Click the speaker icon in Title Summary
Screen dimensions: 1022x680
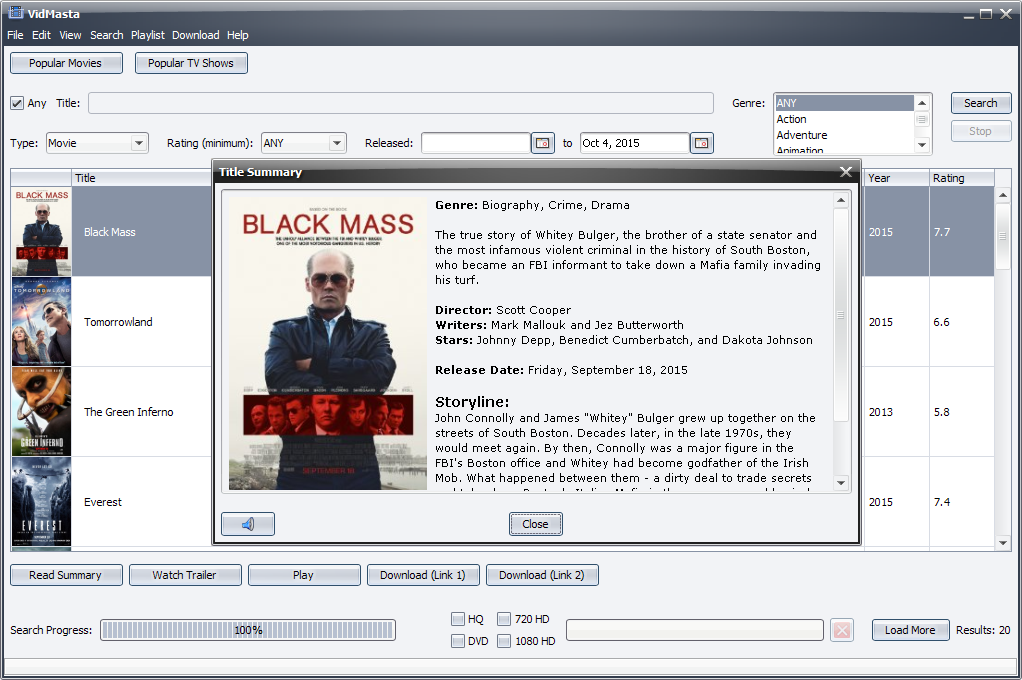coord(248,524)
